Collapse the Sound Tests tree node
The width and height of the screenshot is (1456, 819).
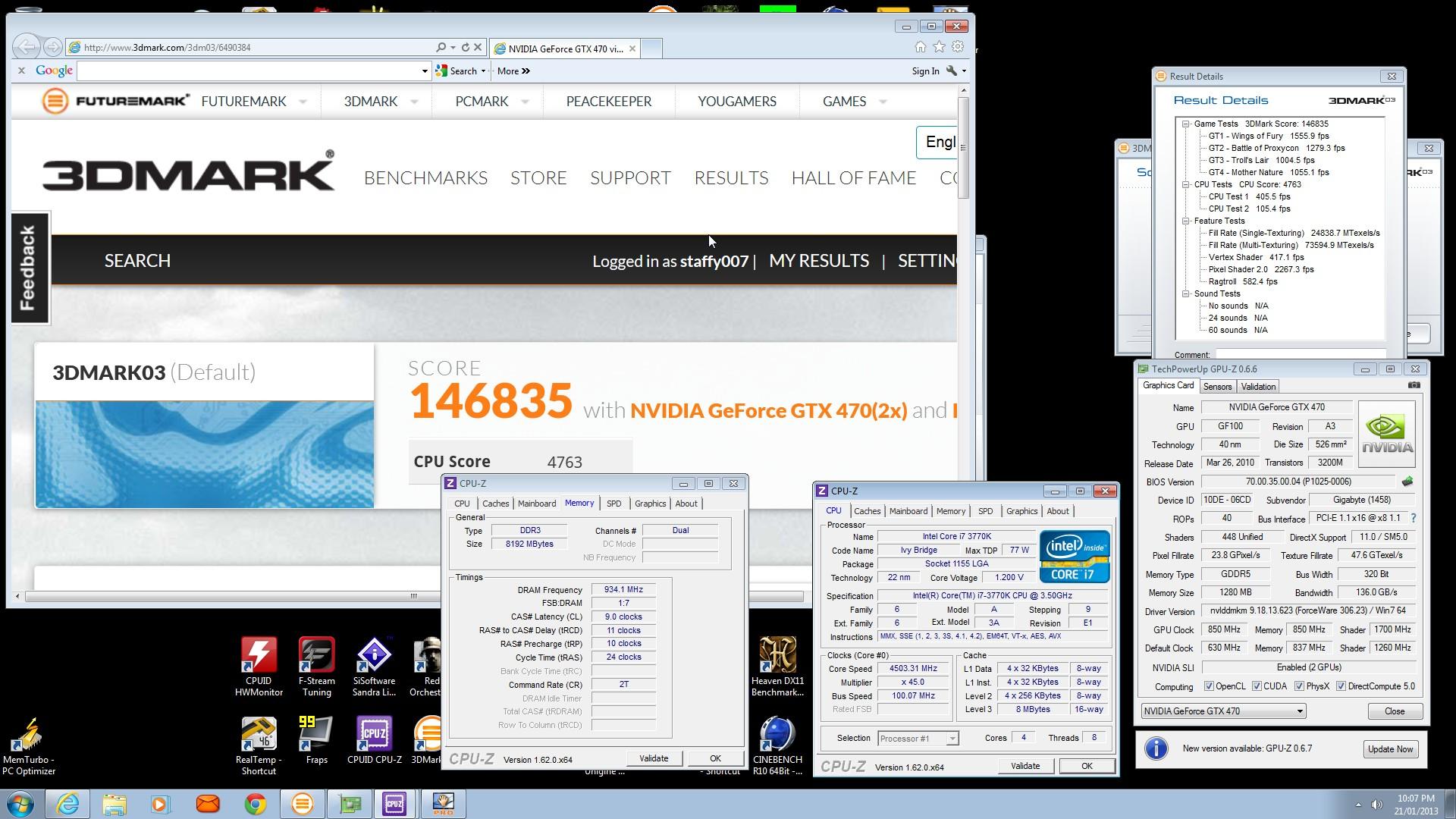tap(1186, 293)
